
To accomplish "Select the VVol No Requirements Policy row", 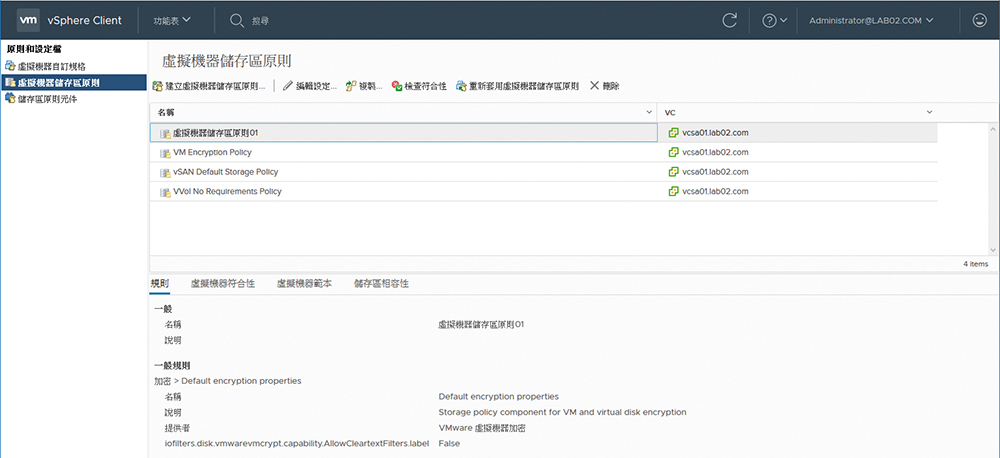I will point(543,191).
